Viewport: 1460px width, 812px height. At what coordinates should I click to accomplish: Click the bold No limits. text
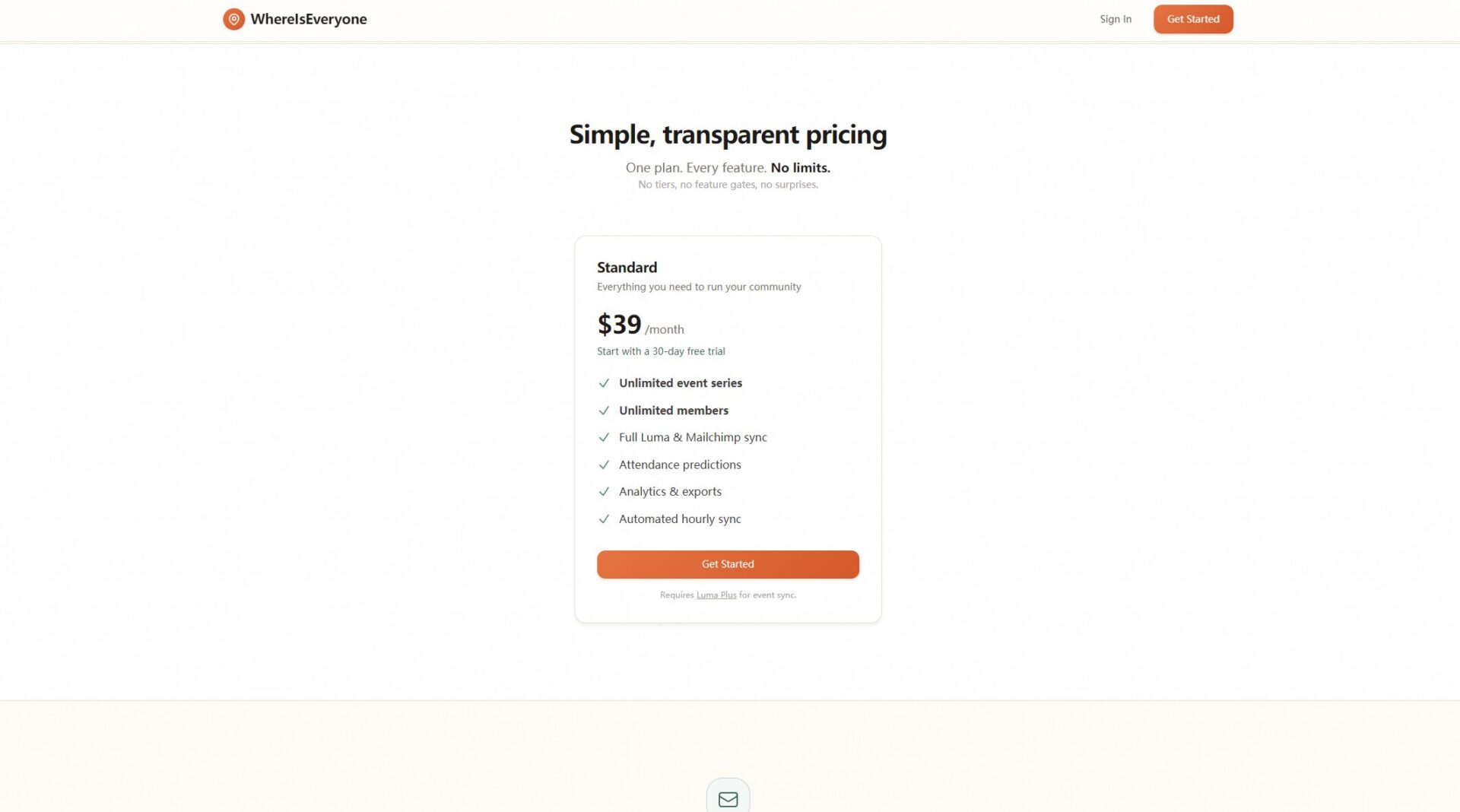tap(800, 168)
